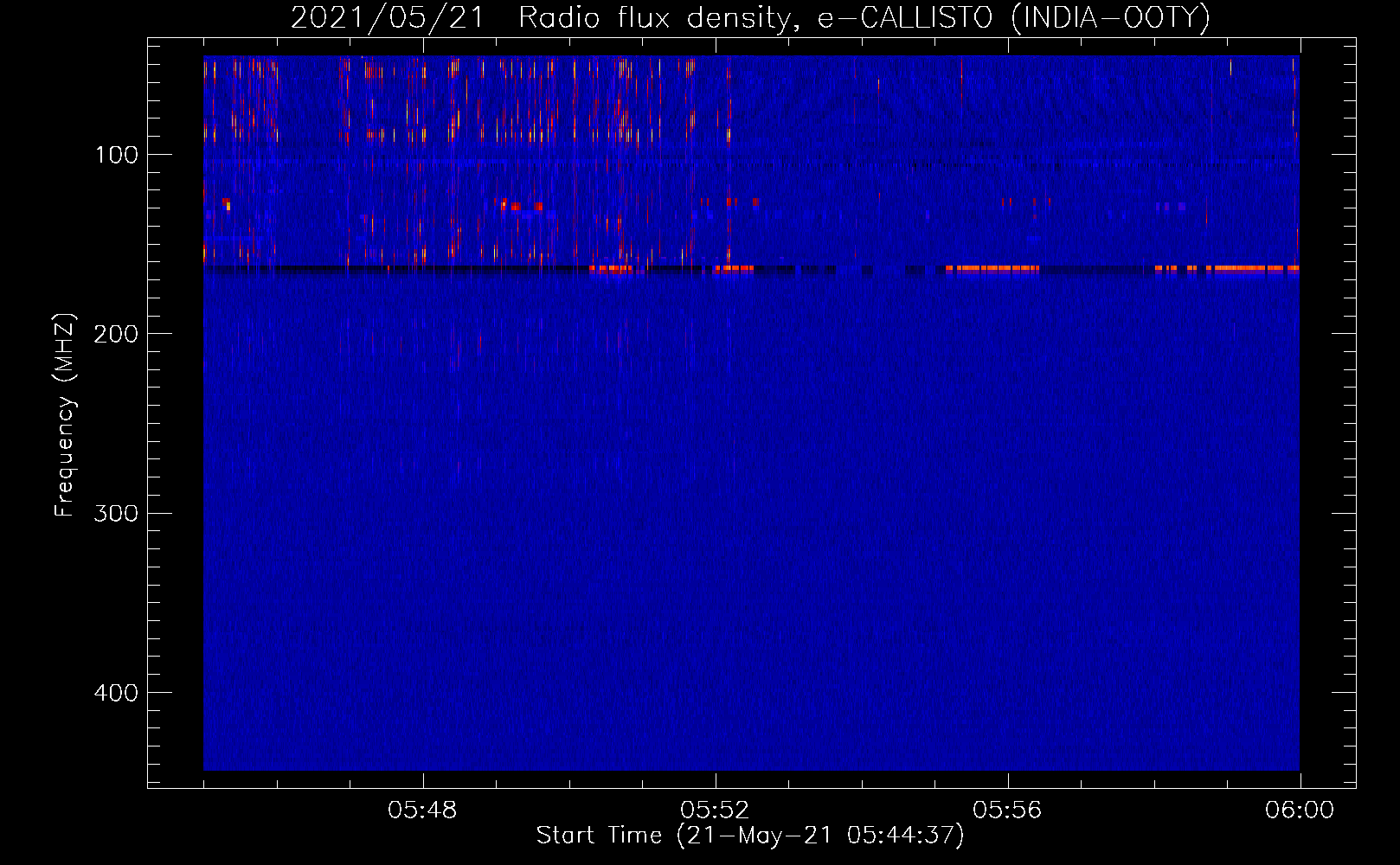Click the 'Start Time (21-May-21 05:44:37)' x-axis label
The height and width of the screenshot is (865, 1400).
(x=750, y=836)
